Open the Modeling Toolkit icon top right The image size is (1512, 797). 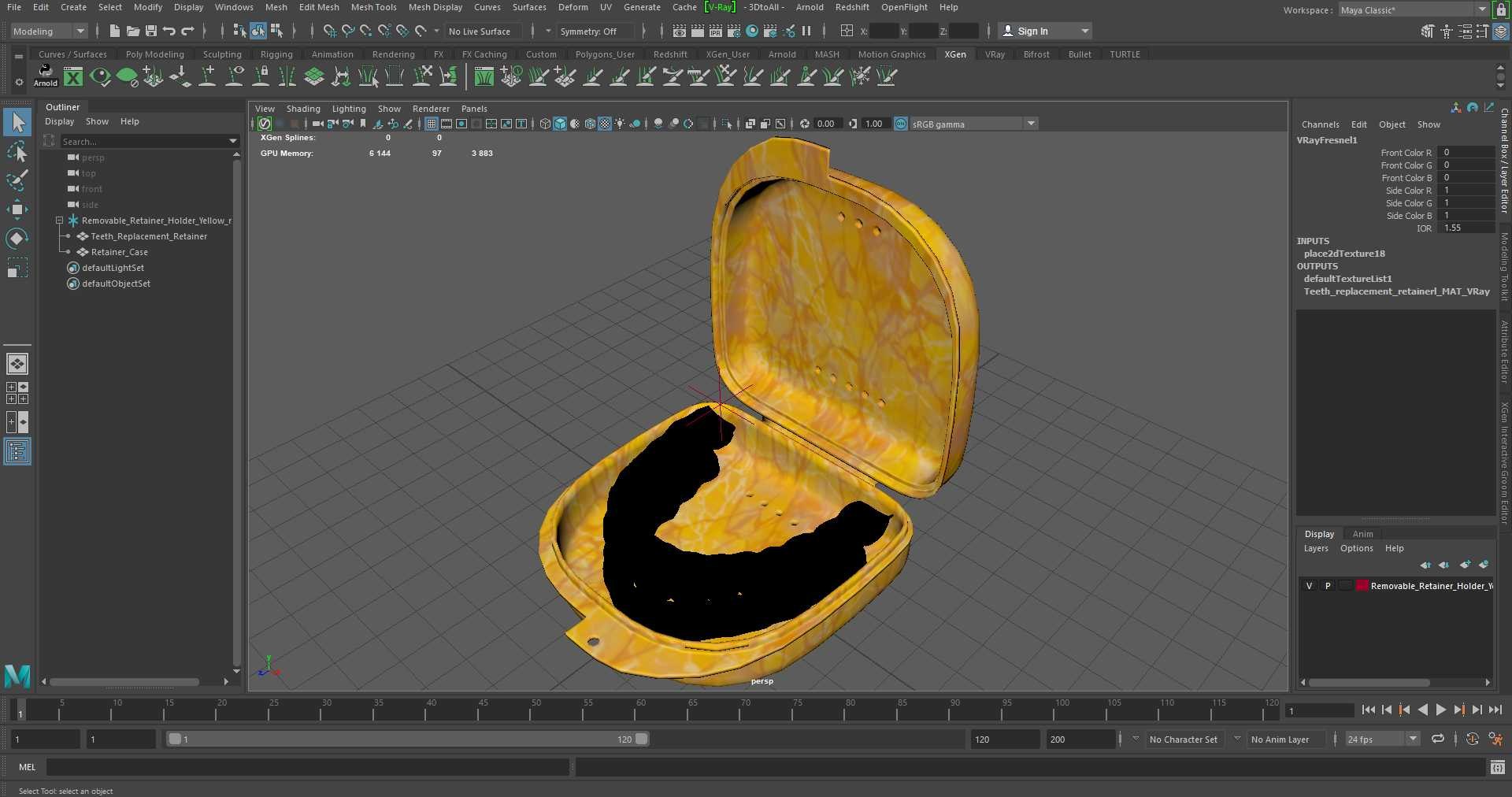pyautogui.click(x=1428, y=31)
